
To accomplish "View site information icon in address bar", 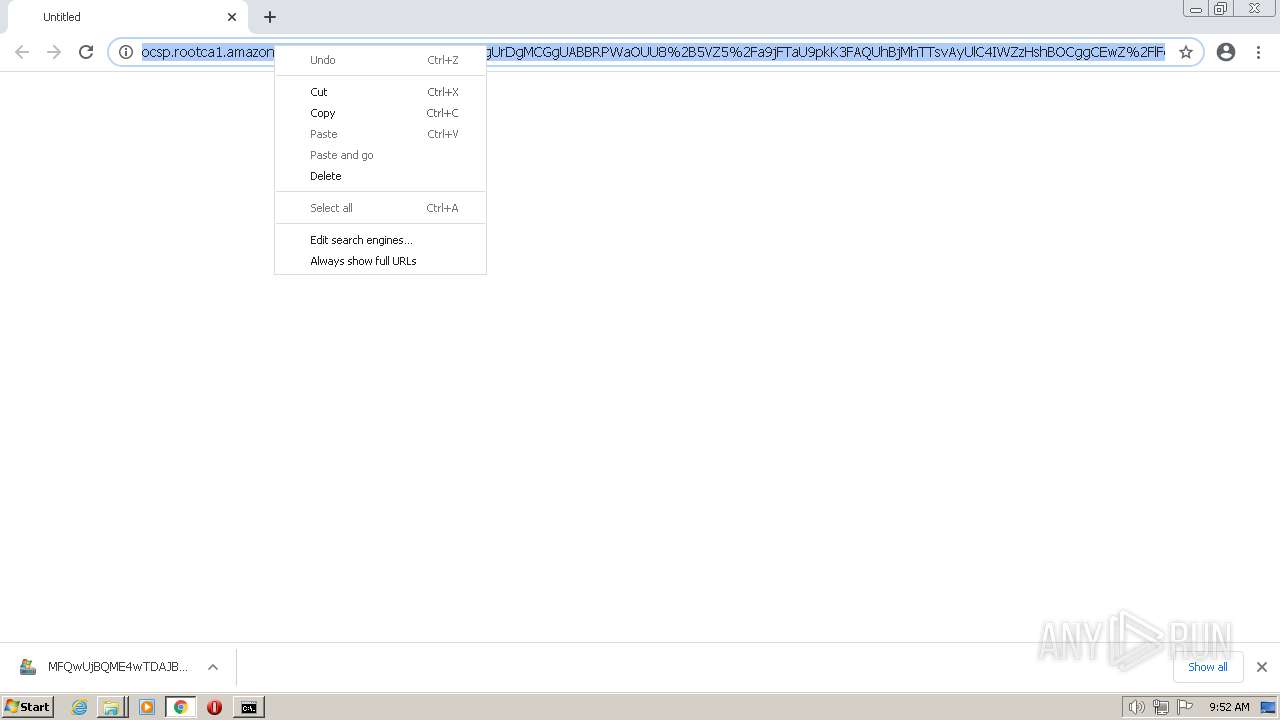I will pyautogui.click(x=126, y=52).
